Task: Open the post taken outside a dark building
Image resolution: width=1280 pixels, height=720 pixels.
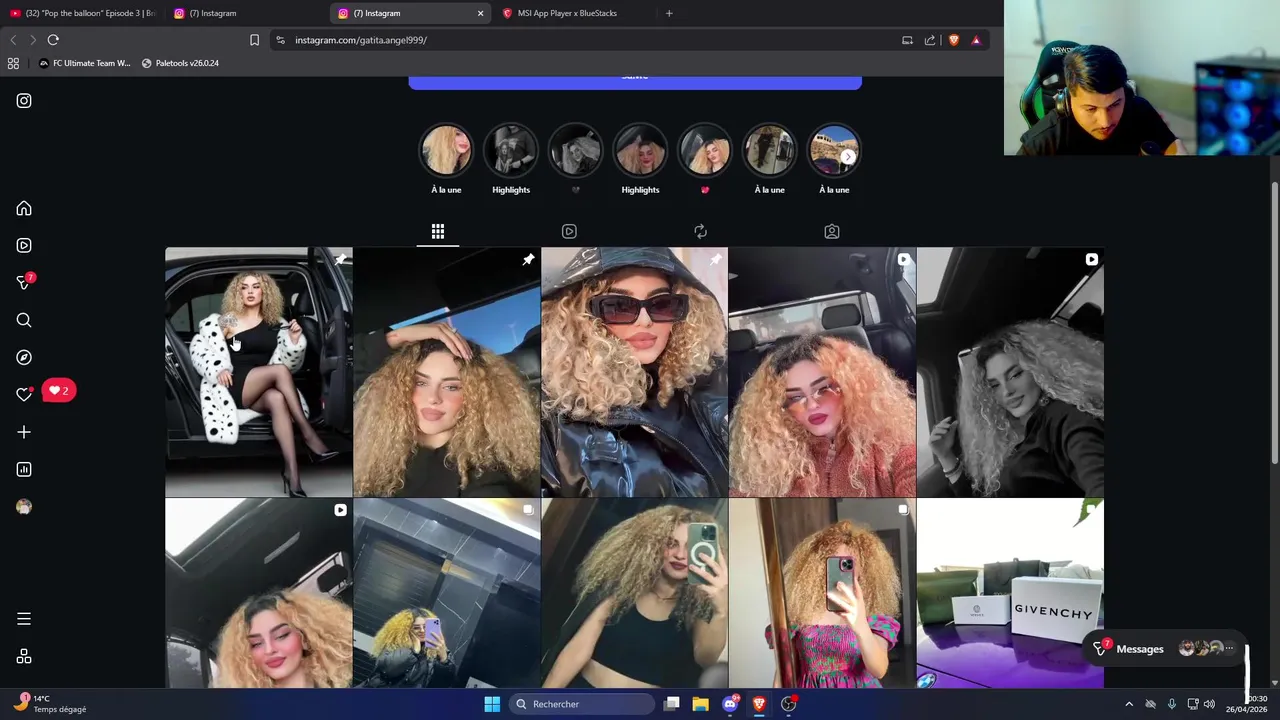Action: click(447, 593)
